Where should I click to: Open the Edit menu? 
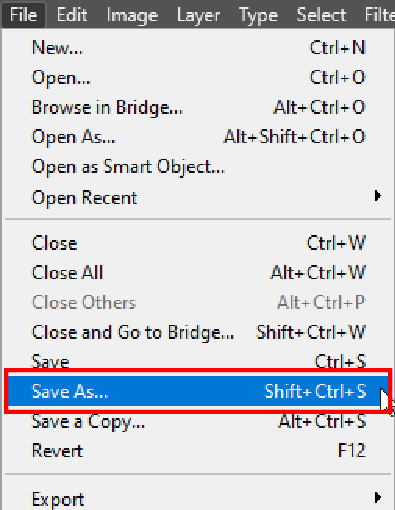coord(72,15)
